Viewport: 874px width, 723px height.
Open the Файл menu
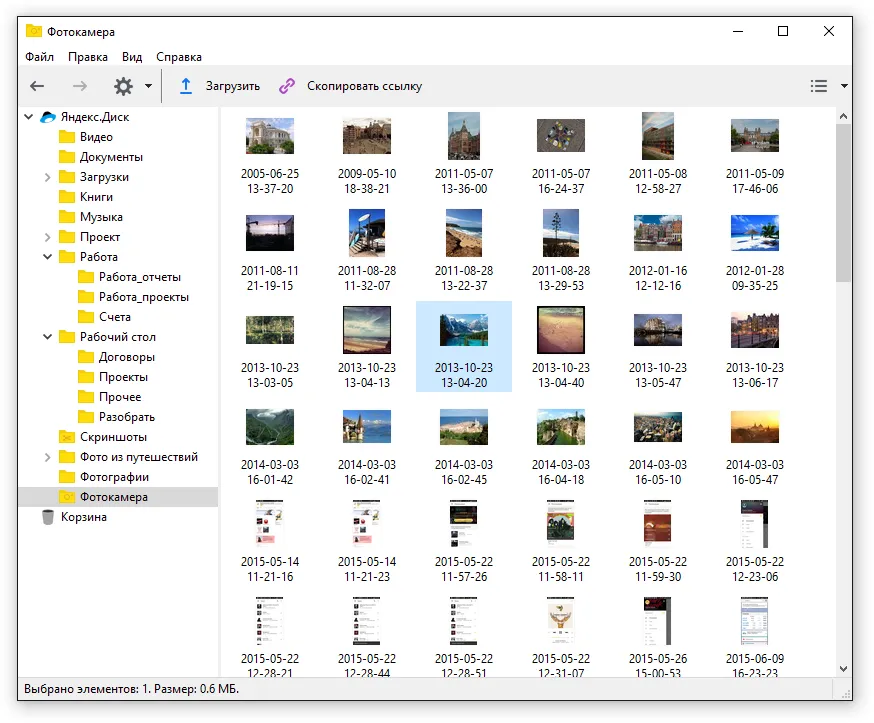pyautogui.click(x=40, y=57)
